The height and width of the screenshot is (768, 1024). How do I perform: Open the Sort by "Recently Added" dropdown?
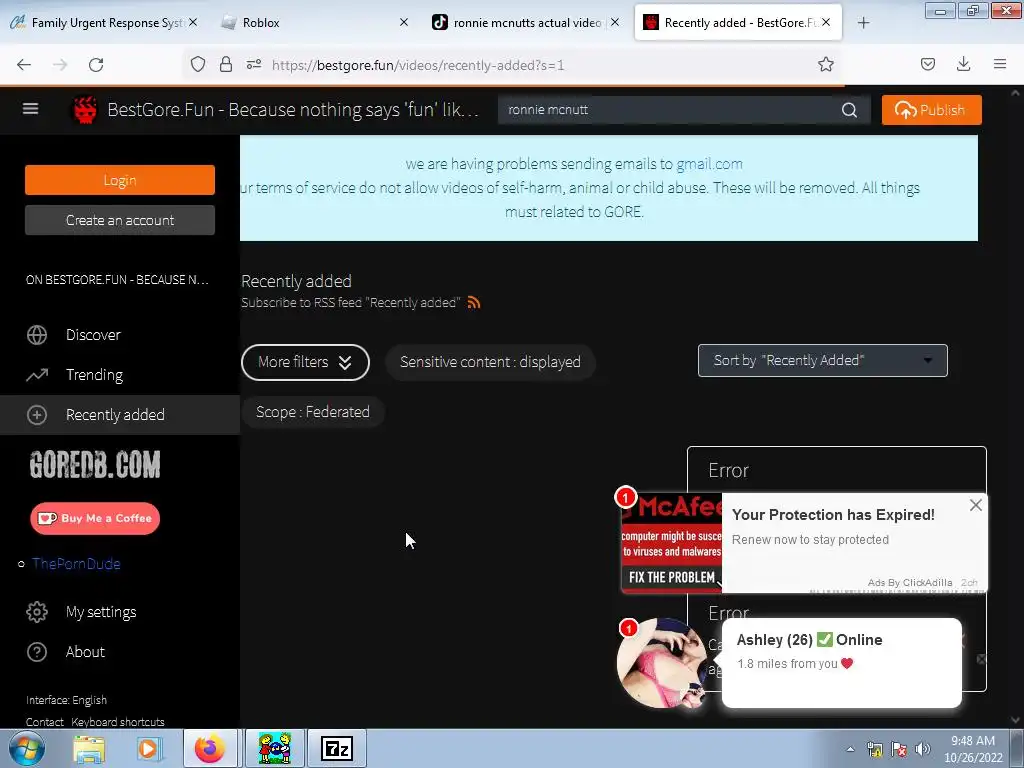click(x=822, y=360)
